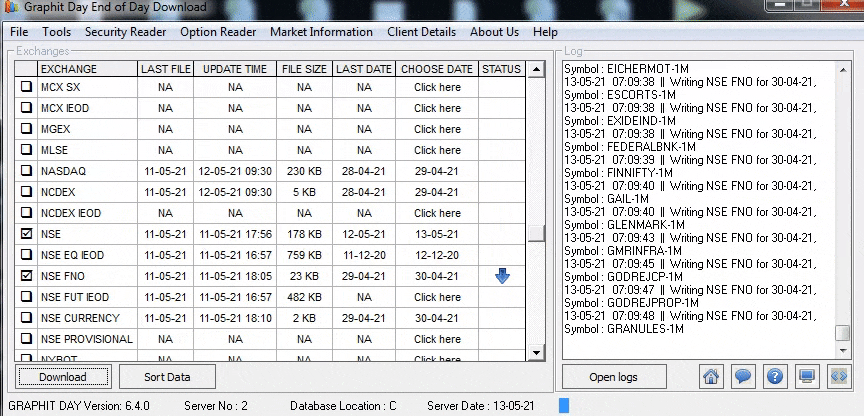Click the monitor screen icon button
Image resolution: width=864 pixels, height=416 pixels.
pyautogui.click(x=807, y=376)
